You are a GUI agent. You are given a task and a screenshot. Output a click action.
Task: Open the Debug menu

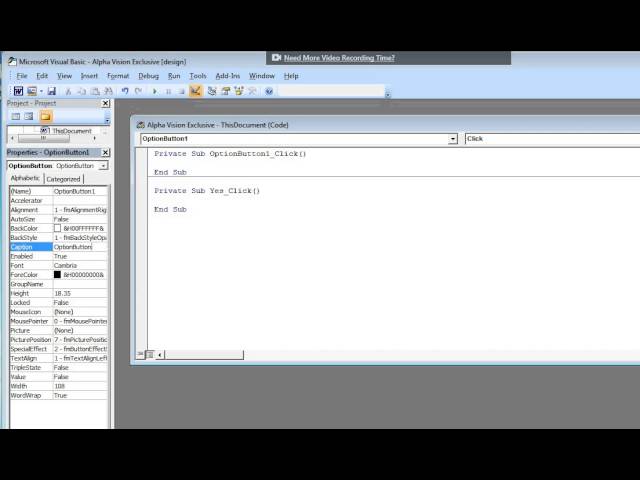(148, 76)
